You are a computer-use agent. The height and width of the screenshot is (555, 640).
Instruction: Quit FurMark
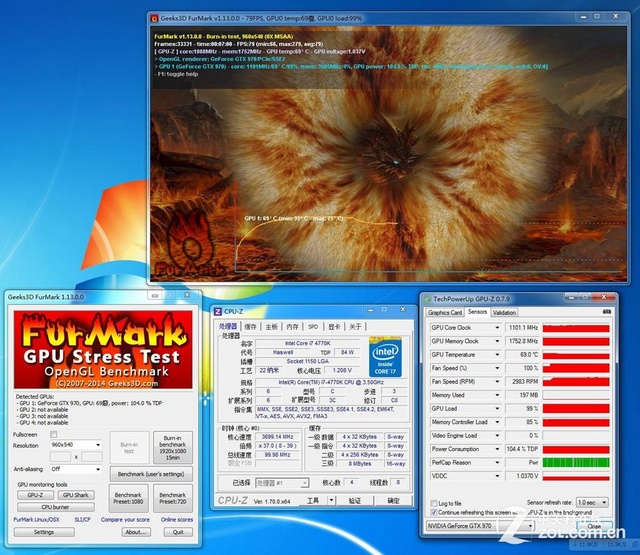pos(178,532)
